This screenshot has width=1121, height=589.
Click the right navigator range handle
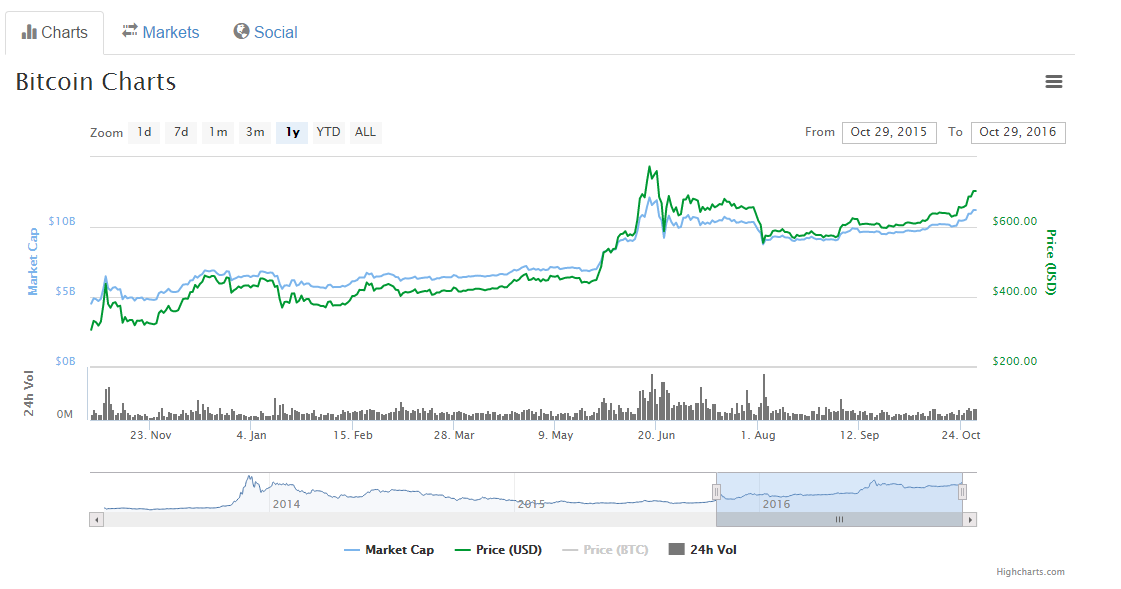click(962, 491)
